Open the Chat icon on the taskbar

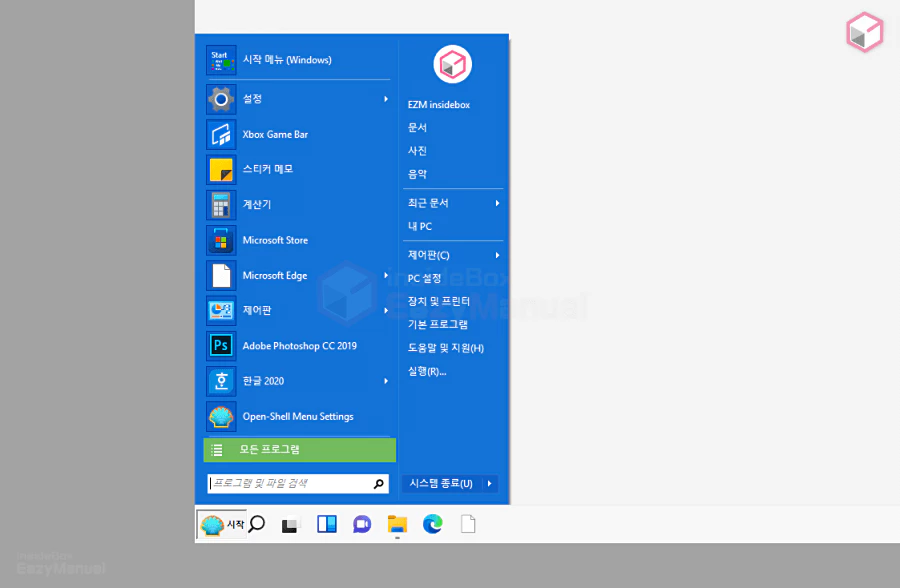point(362,524)
